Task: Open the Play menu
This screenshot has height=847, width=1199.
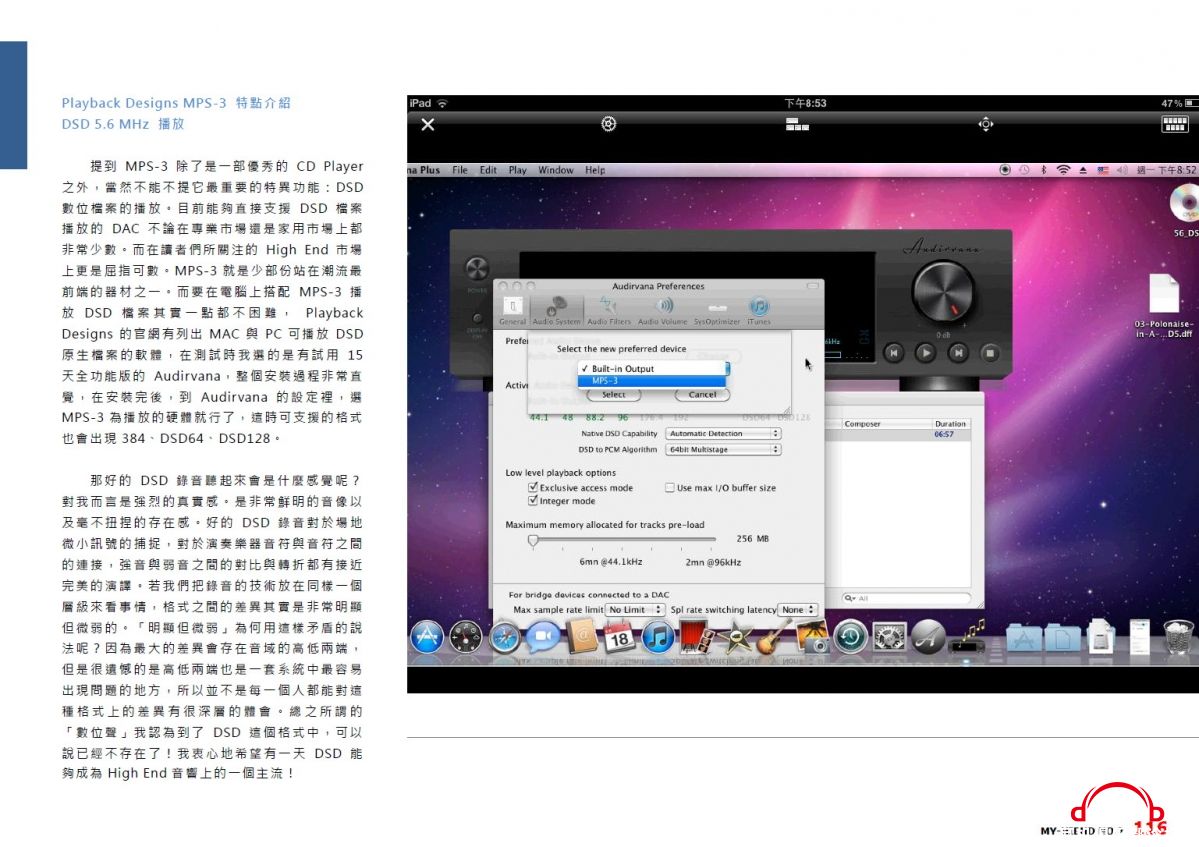Action: (x=518, y=170)
